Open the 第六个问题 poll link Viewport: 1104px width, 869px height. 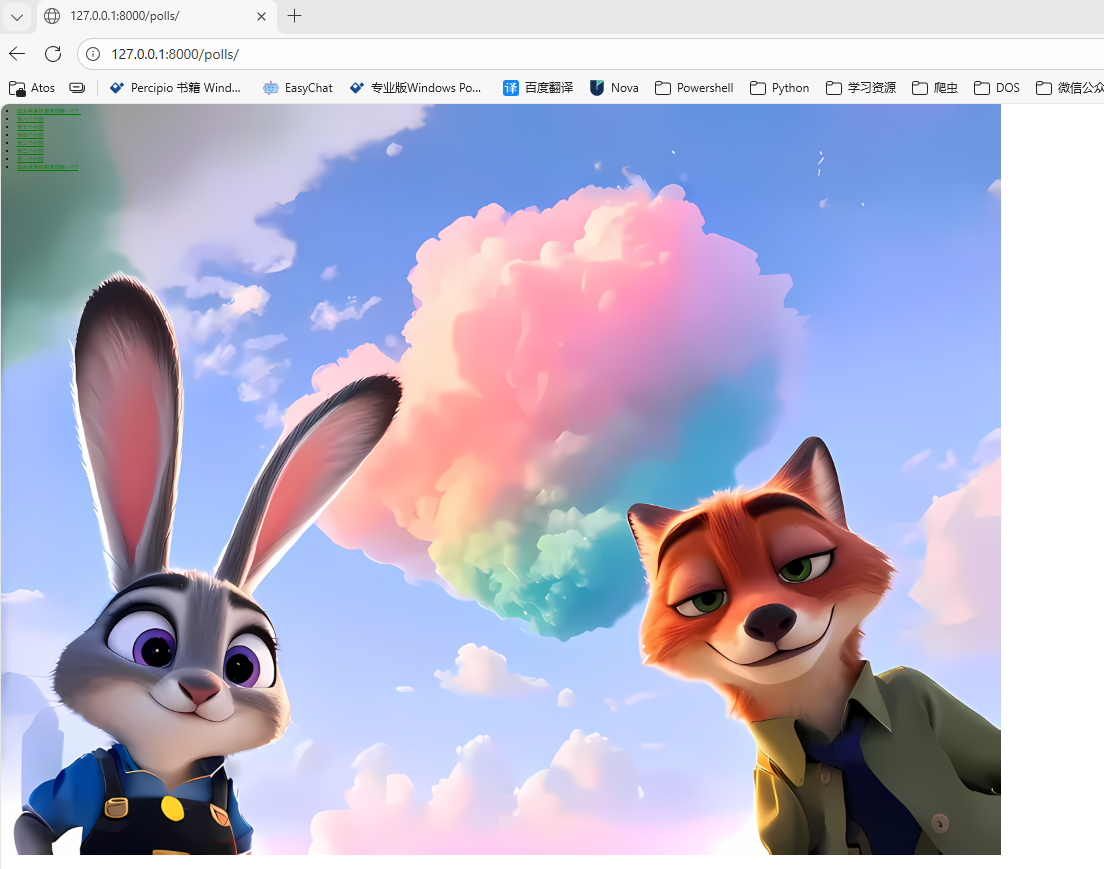tap(30, 119)
